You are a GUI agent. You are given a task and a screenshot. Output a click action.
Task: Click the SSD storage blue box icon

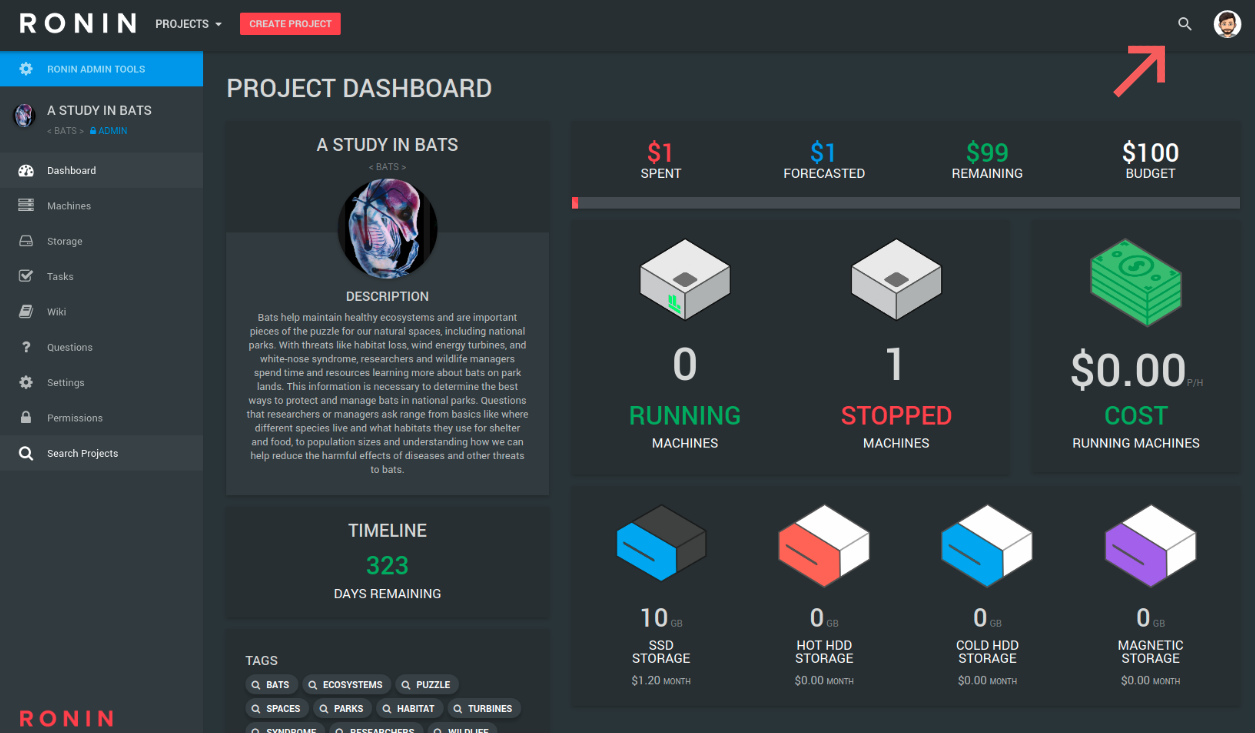tap(661, 543)
